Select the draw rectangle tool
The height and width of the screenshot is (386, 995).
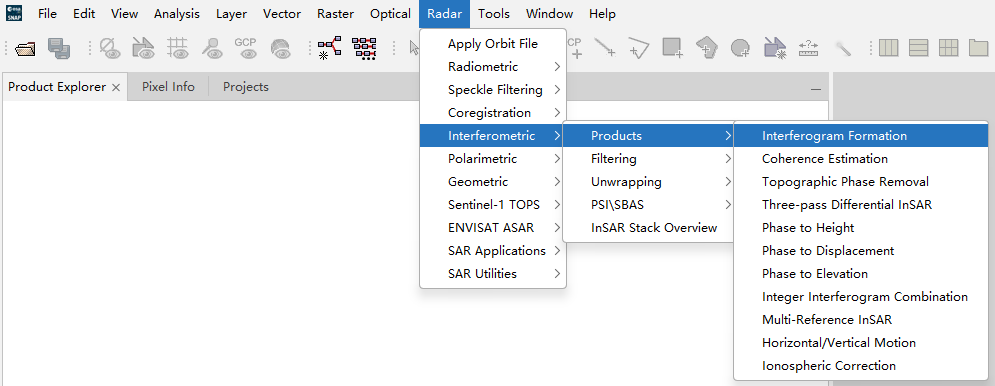(671, 48)
